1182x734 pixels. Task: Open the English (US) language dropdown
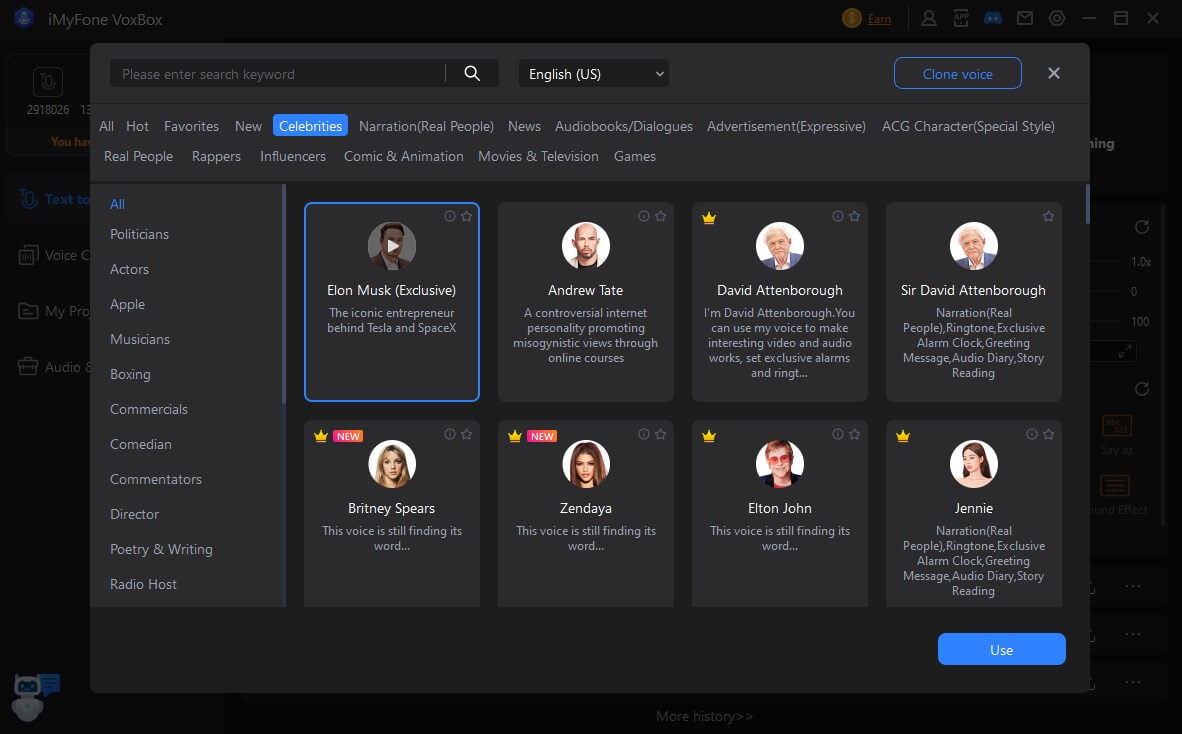[x=594, y=74]
